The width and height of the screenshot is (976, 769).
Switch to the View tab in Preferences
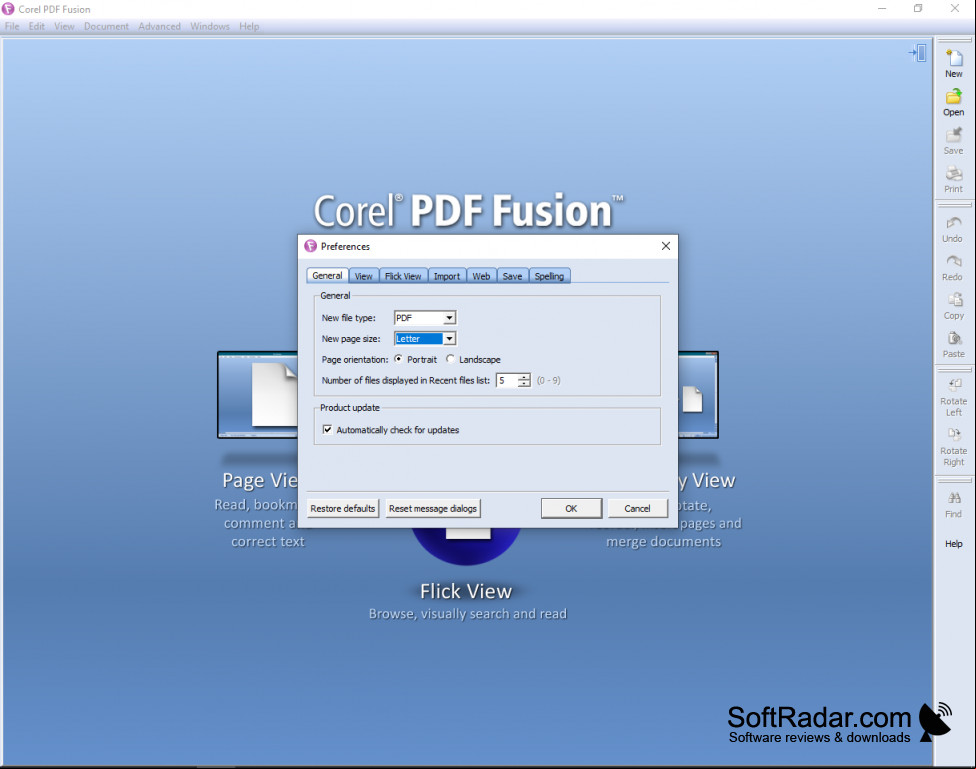[364, 276]
